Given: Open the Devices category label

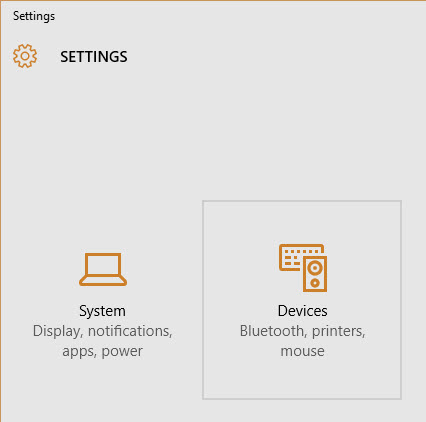Looking at the screenshot, I should (x=303, y=311).
